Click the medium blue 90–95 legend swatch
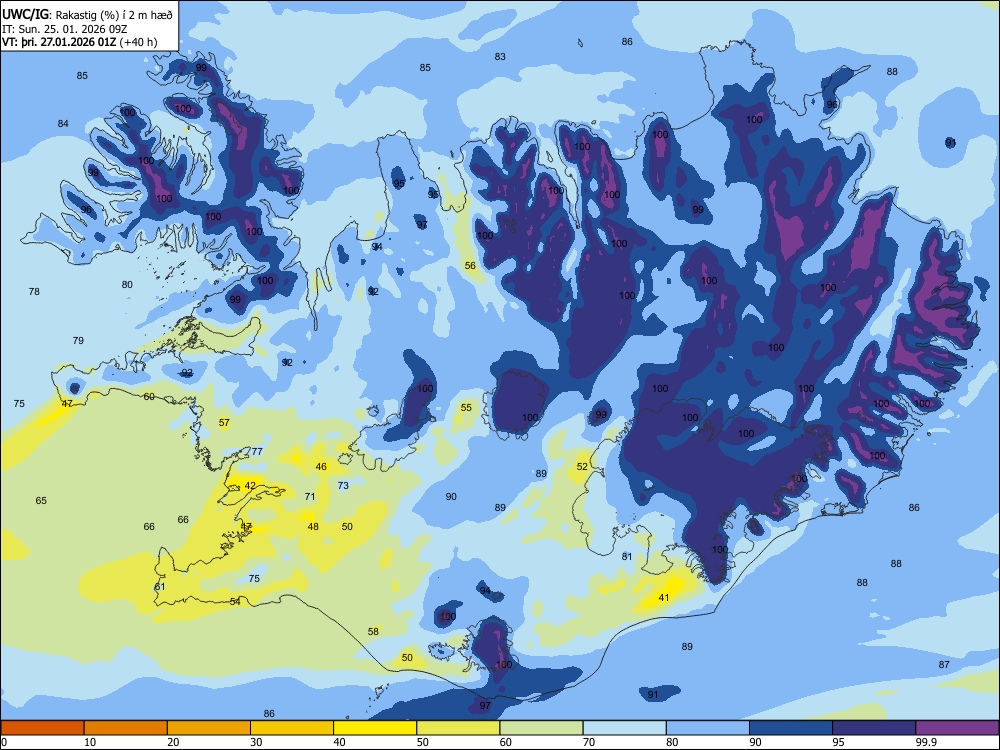Image resolution: width=1000 pixels, height=750 pixels. pos(791,728)
